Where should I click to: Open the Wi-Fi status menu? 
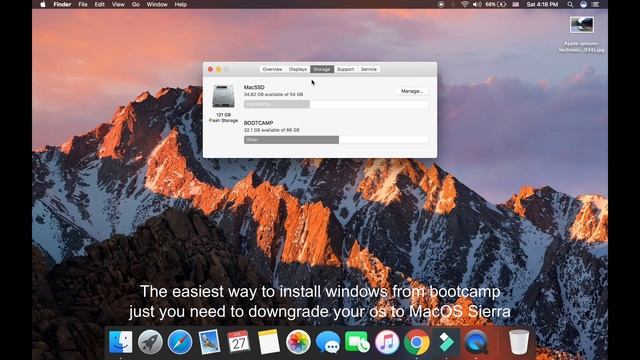464,4
